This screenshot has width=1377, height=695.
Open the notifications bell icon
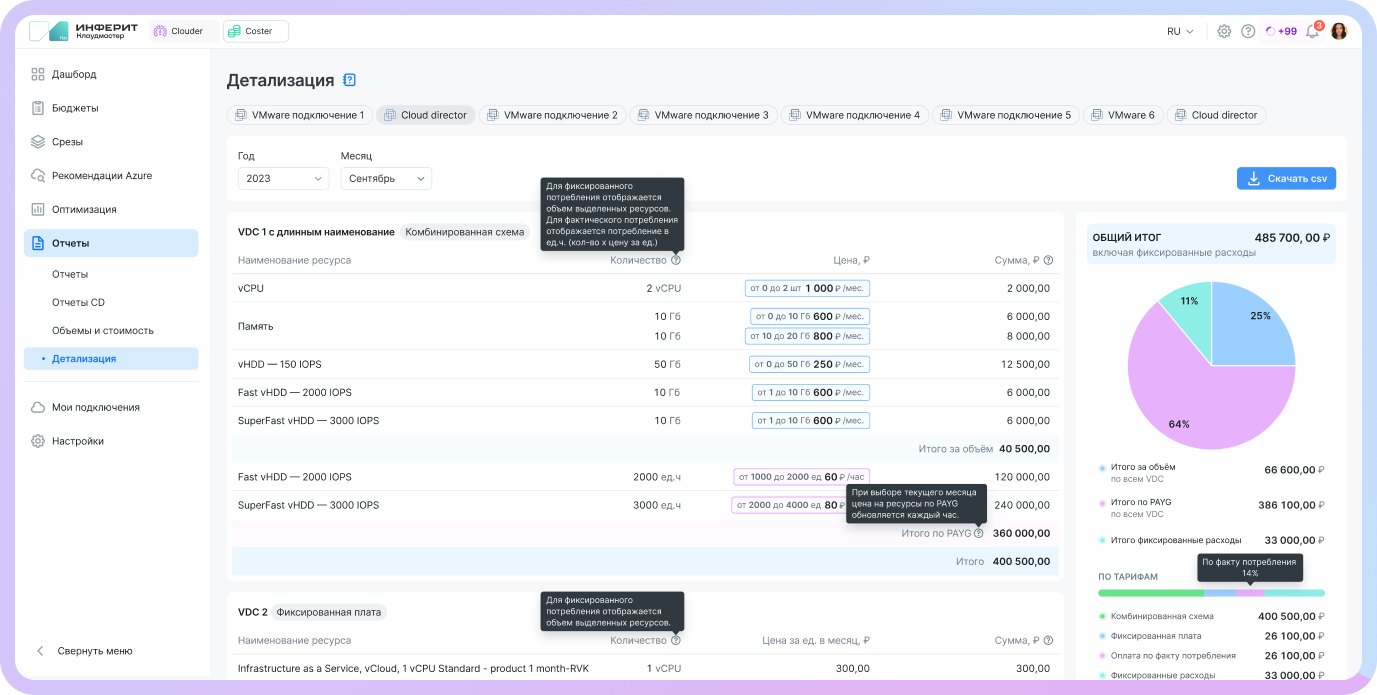(1312, 31)
